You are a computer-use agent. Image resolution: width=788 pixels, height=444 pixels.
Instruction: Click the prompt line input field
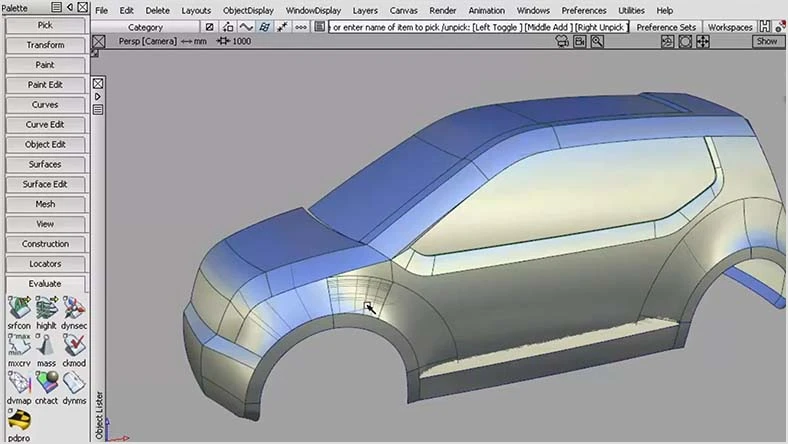(478, 27)
